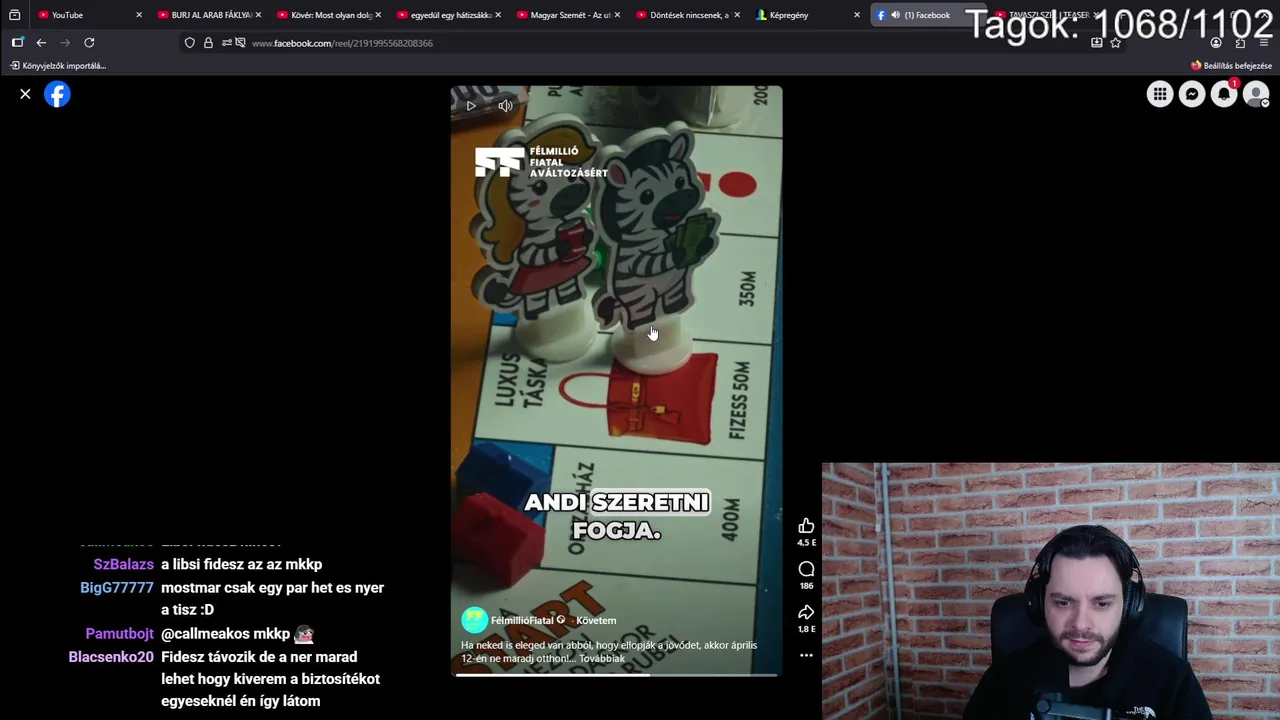1280x720 pixels.
Task: Click the install/save page icon beside the star
Action: (x=1097, y=43)
